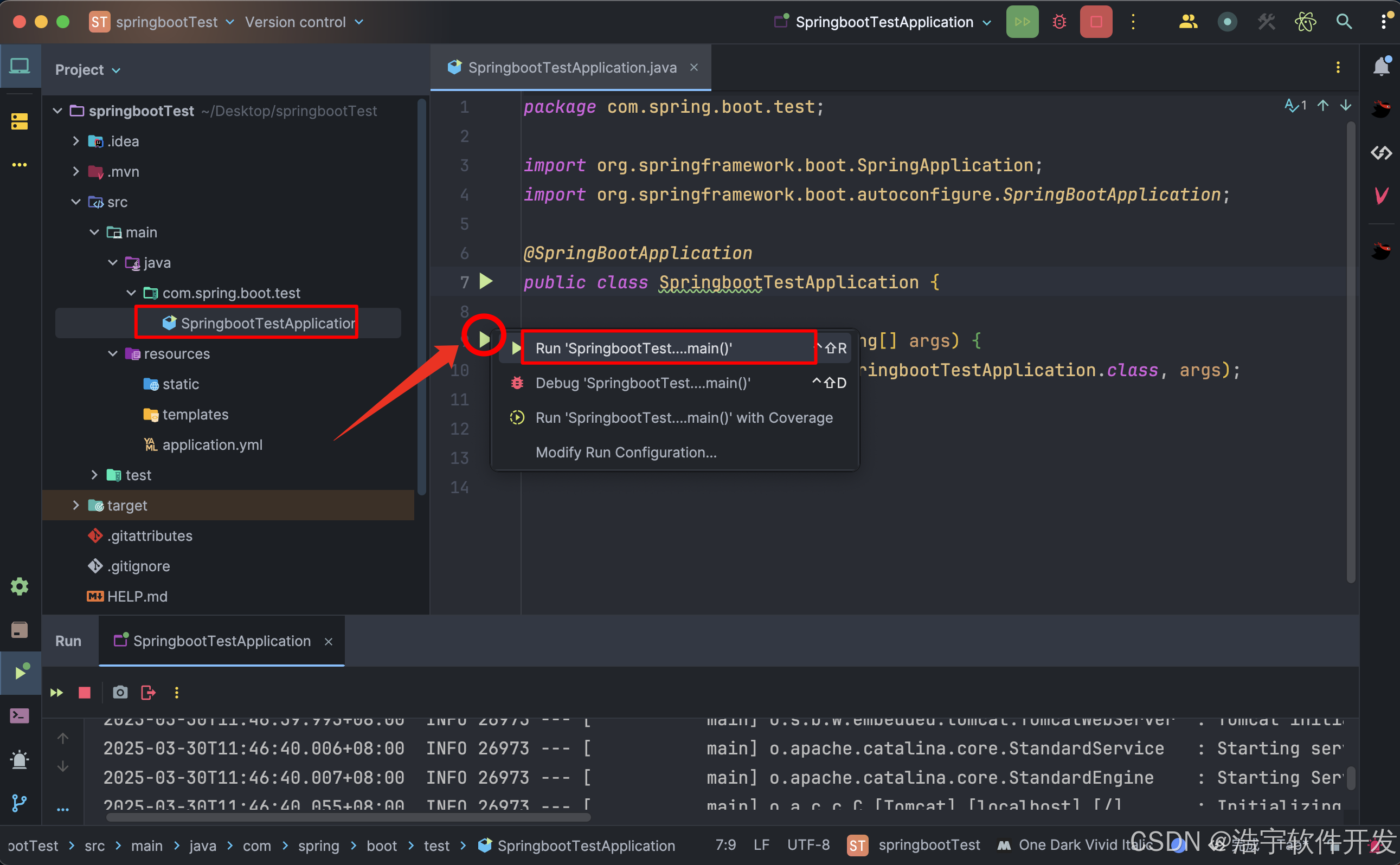Image resolution: width=1400 pixels, height=865 pixels.
Task: Choose Modify Run Configuration... option
Action: (626, 452)
